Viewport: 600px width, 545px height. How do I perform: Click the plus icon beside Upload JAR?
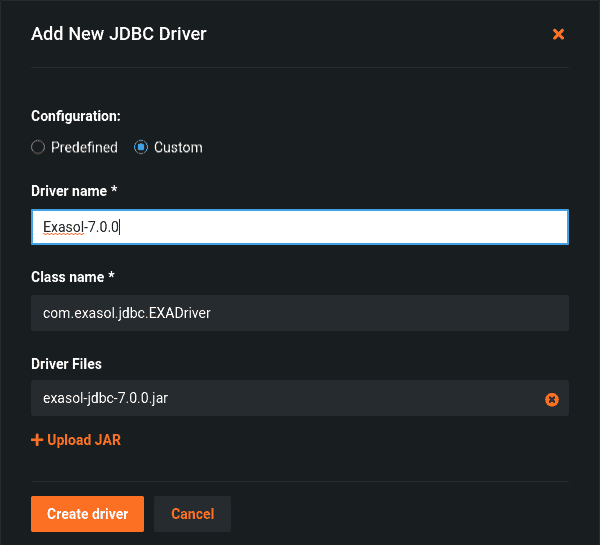coord(37,440)
